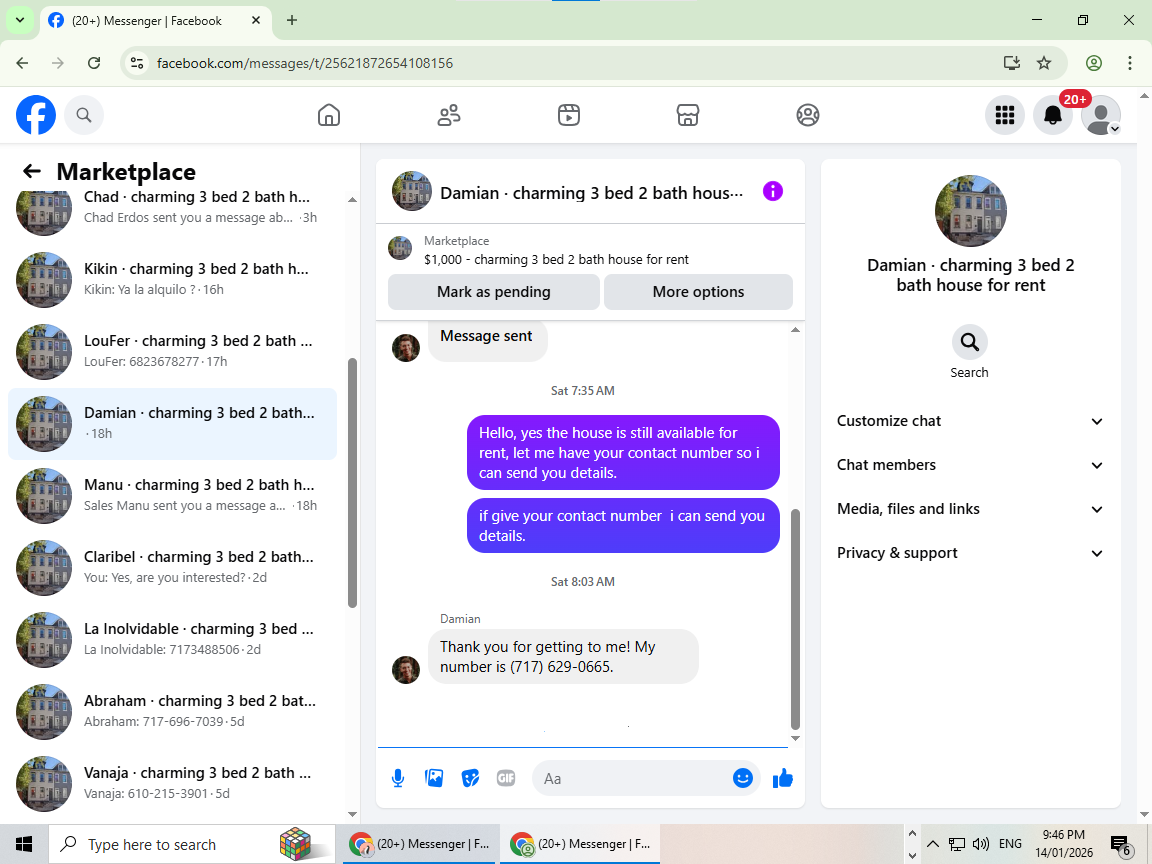Open the Chrome profile icon
Screen dimensions: 1152x864
point(1094,63)
